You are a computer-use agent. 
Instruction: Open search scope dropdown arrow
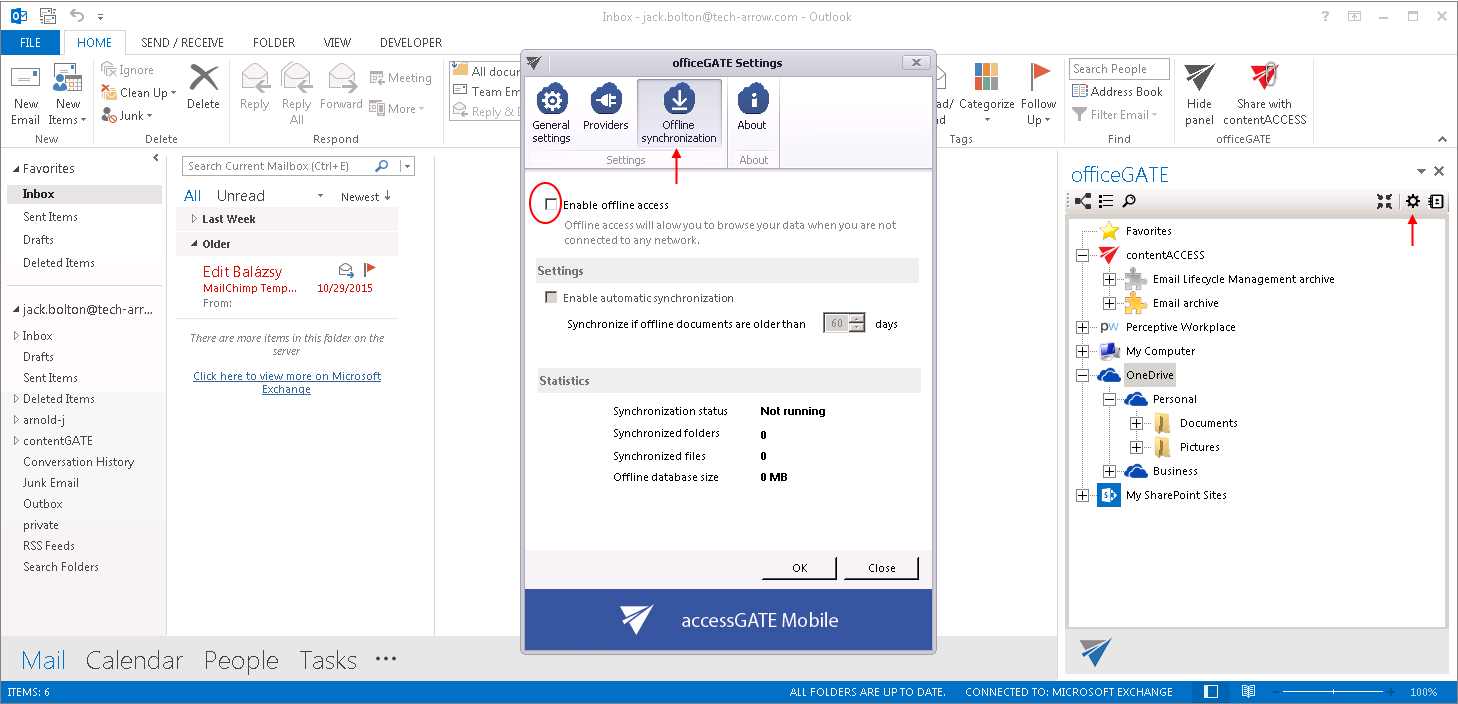click(x=406, y=167)
